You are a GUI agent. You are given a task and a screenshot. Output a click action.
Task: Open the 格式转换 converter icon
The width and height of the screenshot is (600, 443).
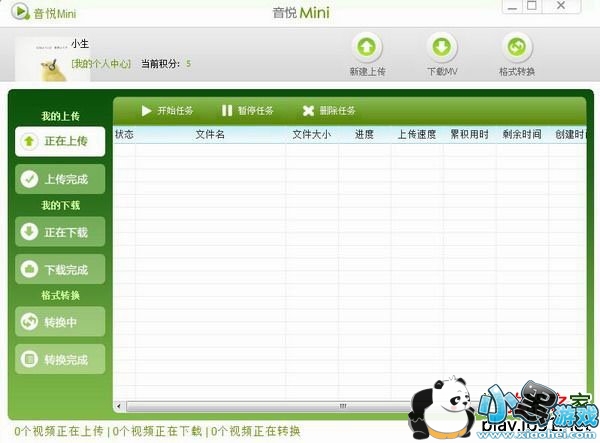point(517,47)
